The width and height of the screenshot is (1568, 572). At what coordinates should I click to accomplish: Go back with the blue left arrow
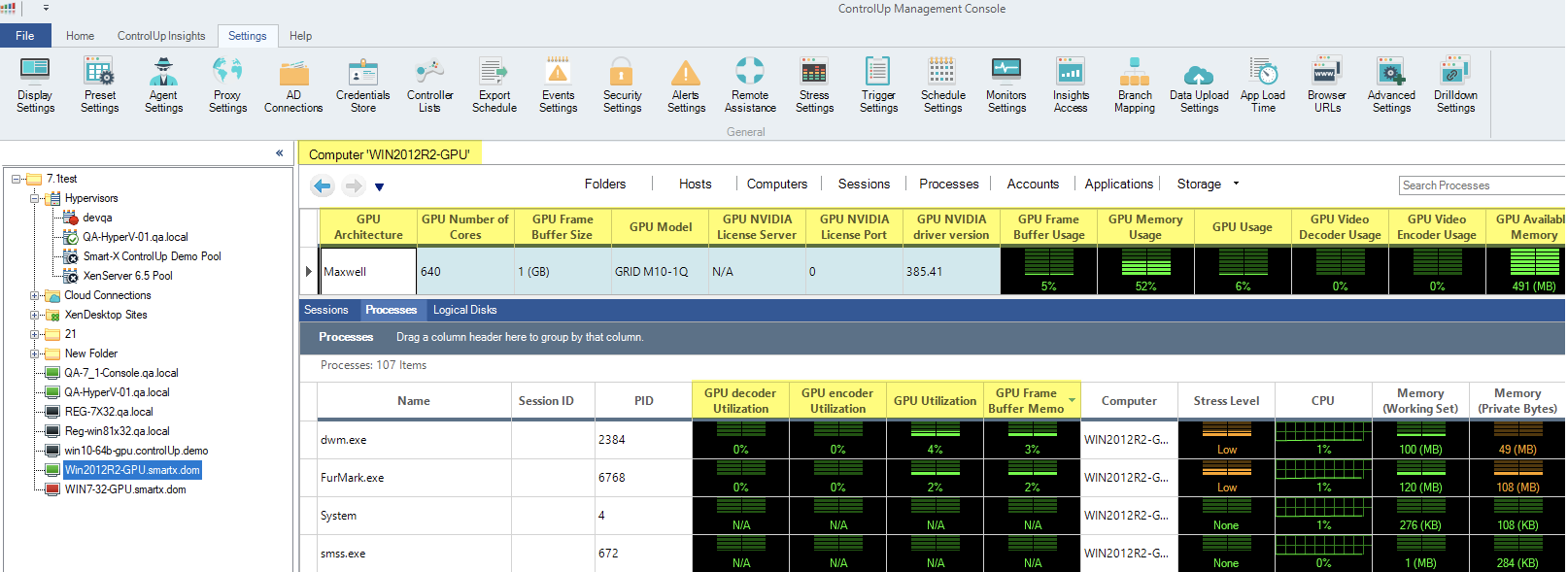point(323,185)
